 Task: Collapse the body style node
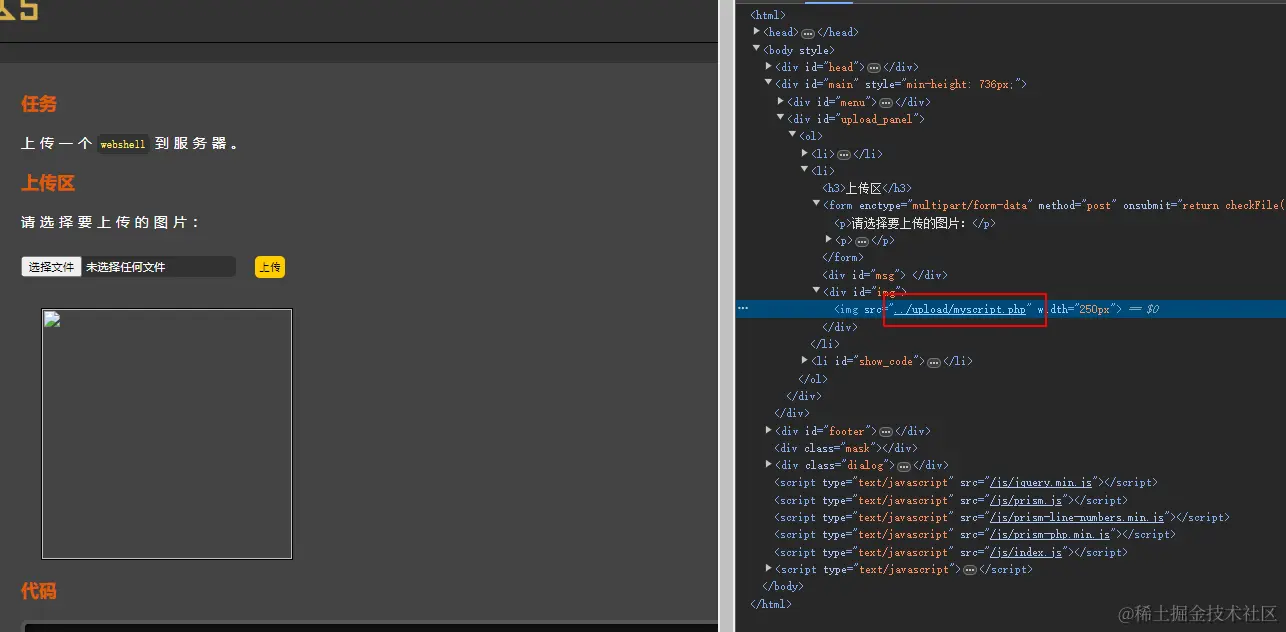[757, 50]
